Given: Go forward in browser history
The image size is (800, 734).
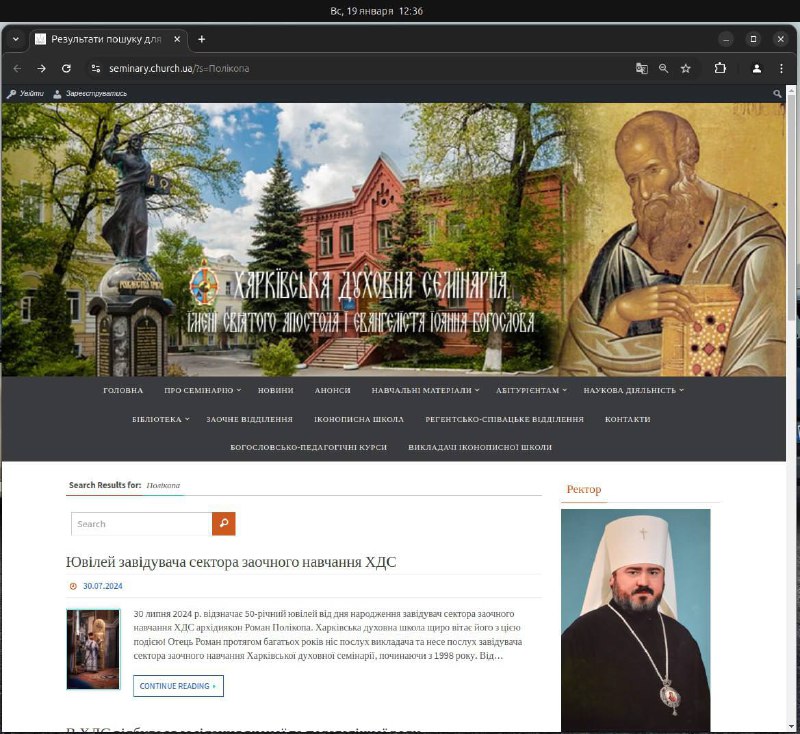Looking at the screenshot, I should (41, 68).
